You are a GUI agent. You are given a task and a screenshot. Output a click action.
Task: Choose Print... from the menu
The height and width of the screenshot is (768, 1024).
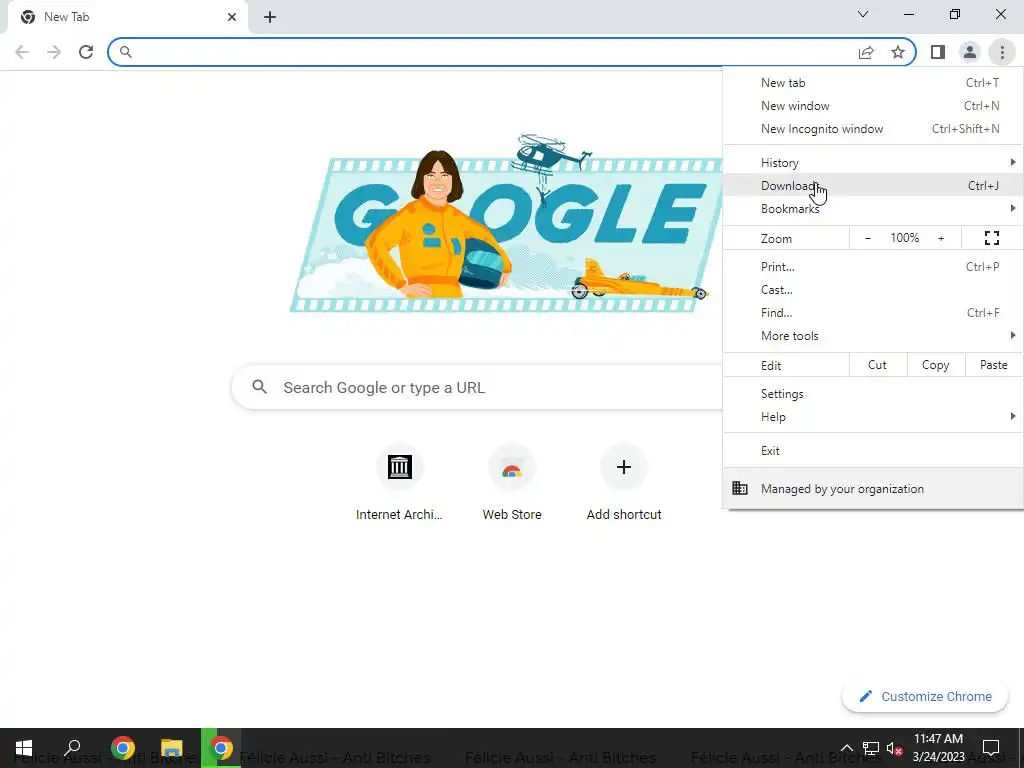[873, 266]
